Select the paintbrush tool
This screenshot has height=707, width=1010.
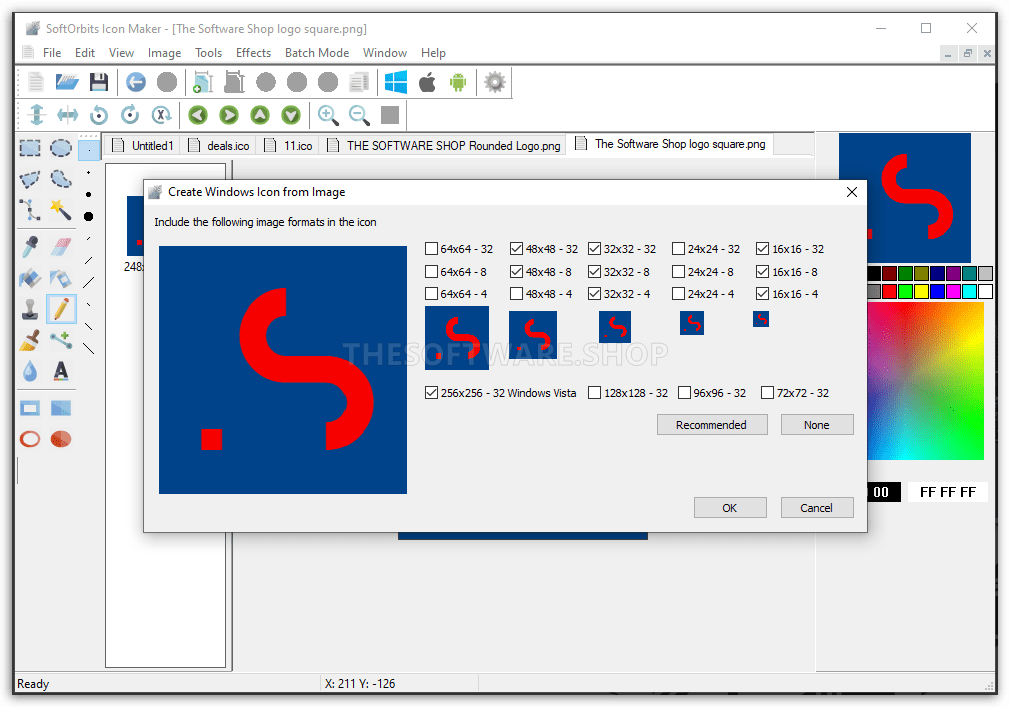click(30, 340)
